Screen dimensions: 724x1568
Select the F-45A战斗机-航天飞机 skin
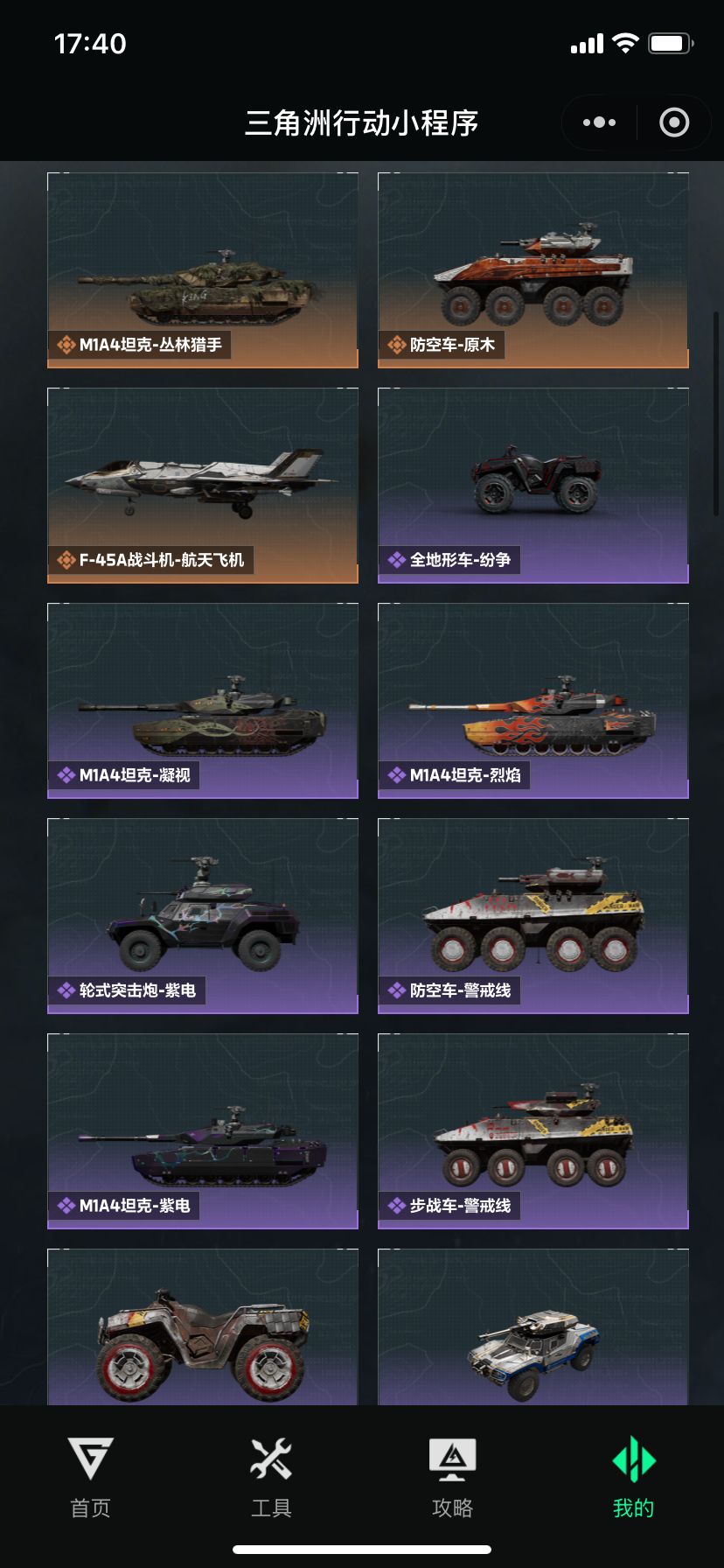pos(203,485)
